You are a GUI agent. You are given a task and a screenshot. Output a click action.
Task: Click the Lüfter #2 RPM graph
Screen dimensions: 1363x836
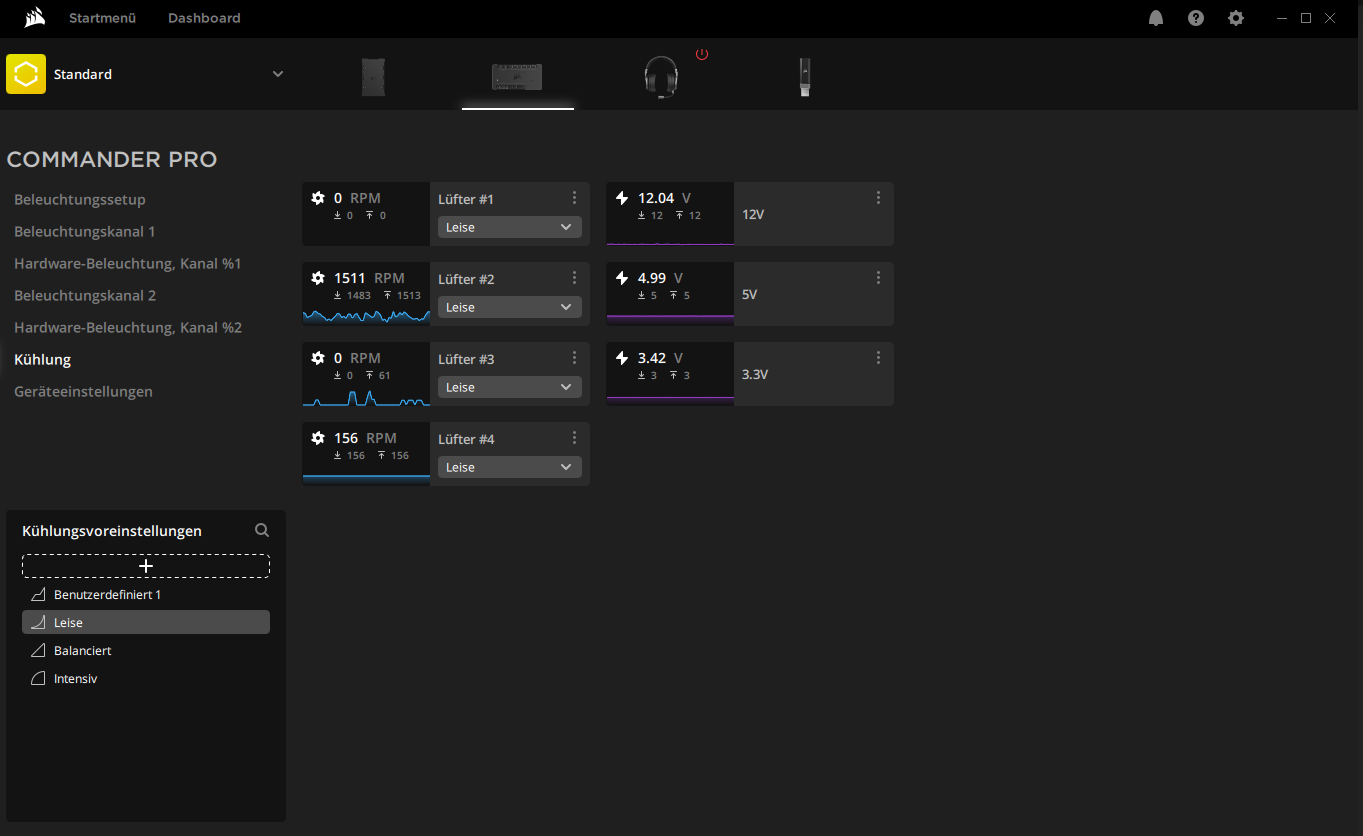366,315
